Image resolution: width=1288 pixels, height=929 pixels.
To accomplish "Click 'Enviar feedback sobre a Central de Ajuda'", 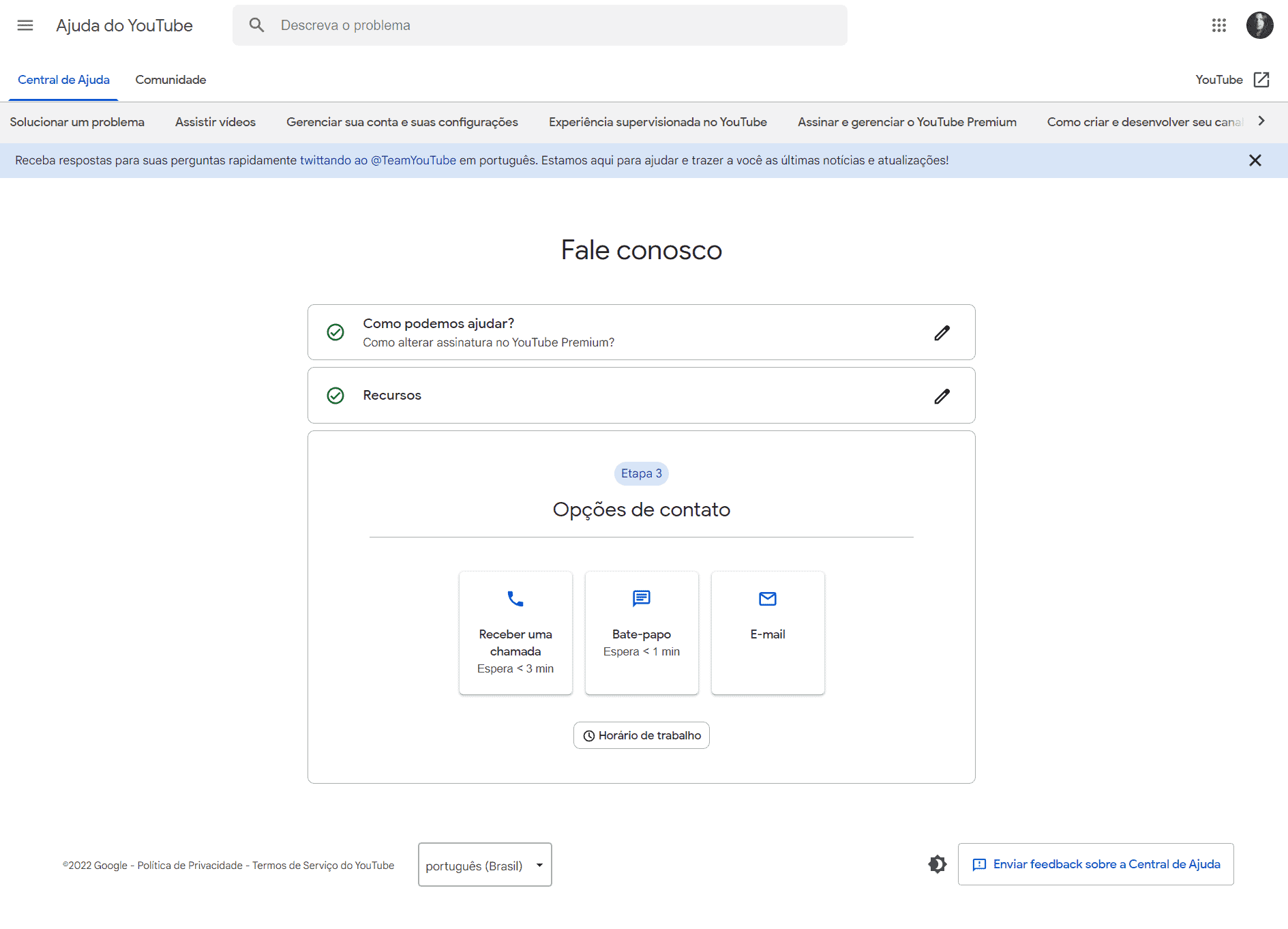I will [x=1096, y=864].
